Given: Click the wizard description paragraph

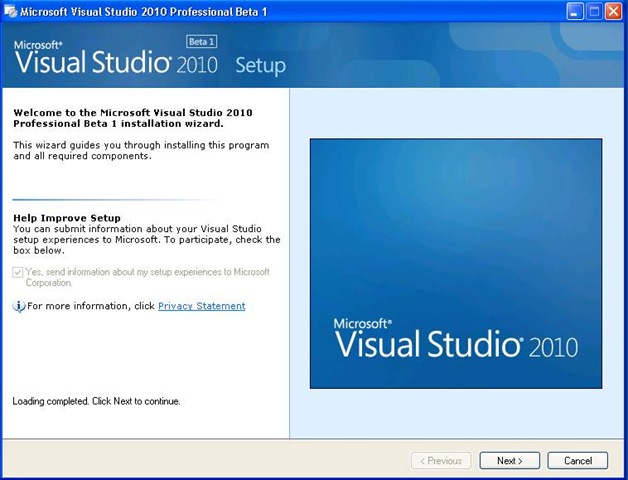Looking at the screenshot, I should [141, 150].
